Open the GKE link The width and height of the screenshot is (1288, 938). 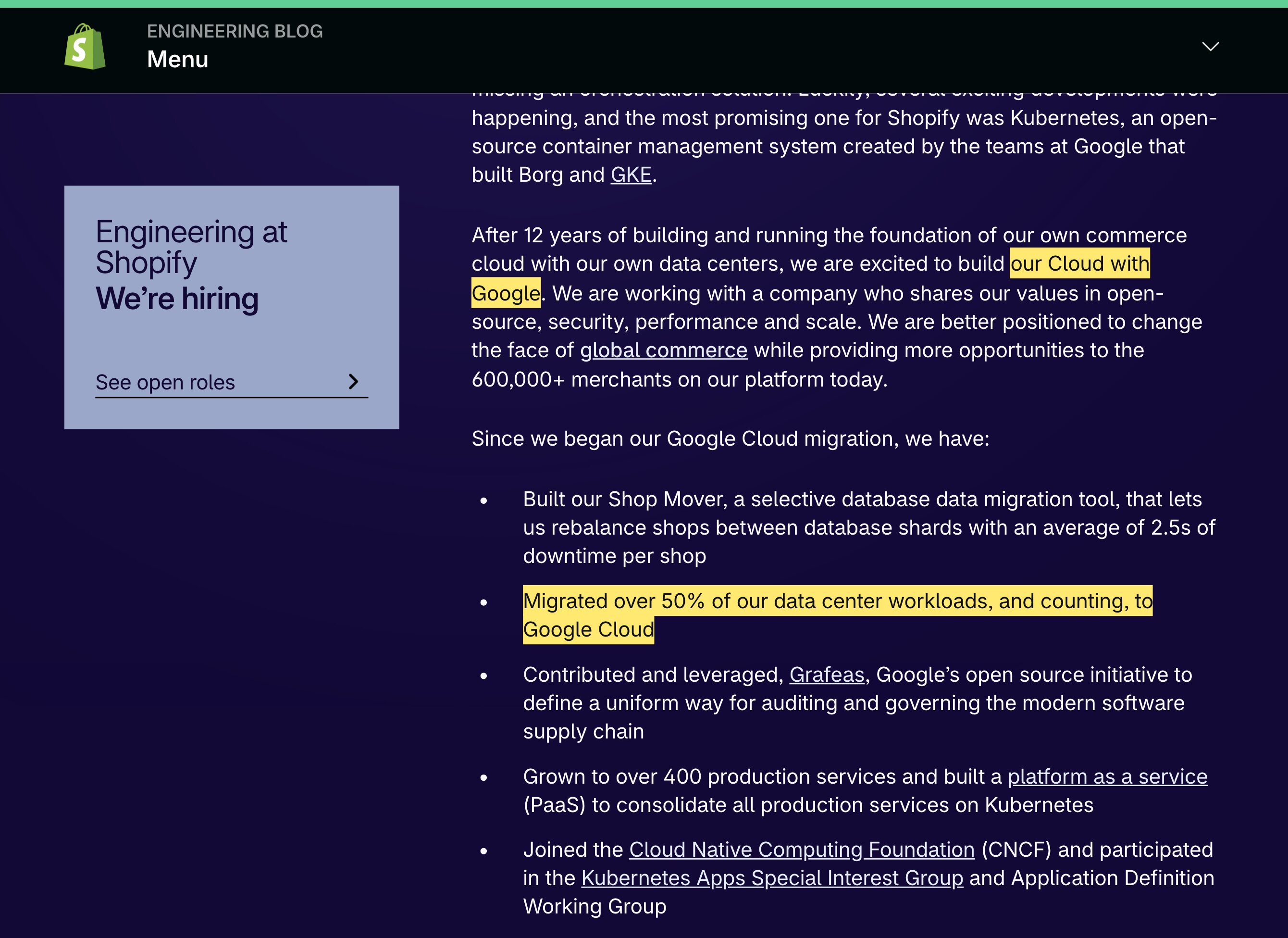coord(631,175)
